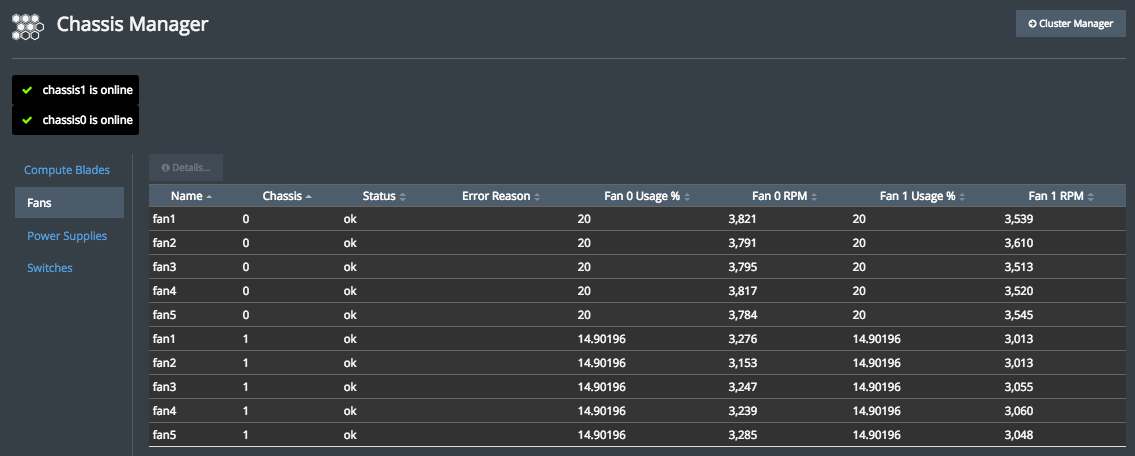Screen dimensions: 1135x456
Task: Go to the Switches section
Action: [x=50, y=268]
